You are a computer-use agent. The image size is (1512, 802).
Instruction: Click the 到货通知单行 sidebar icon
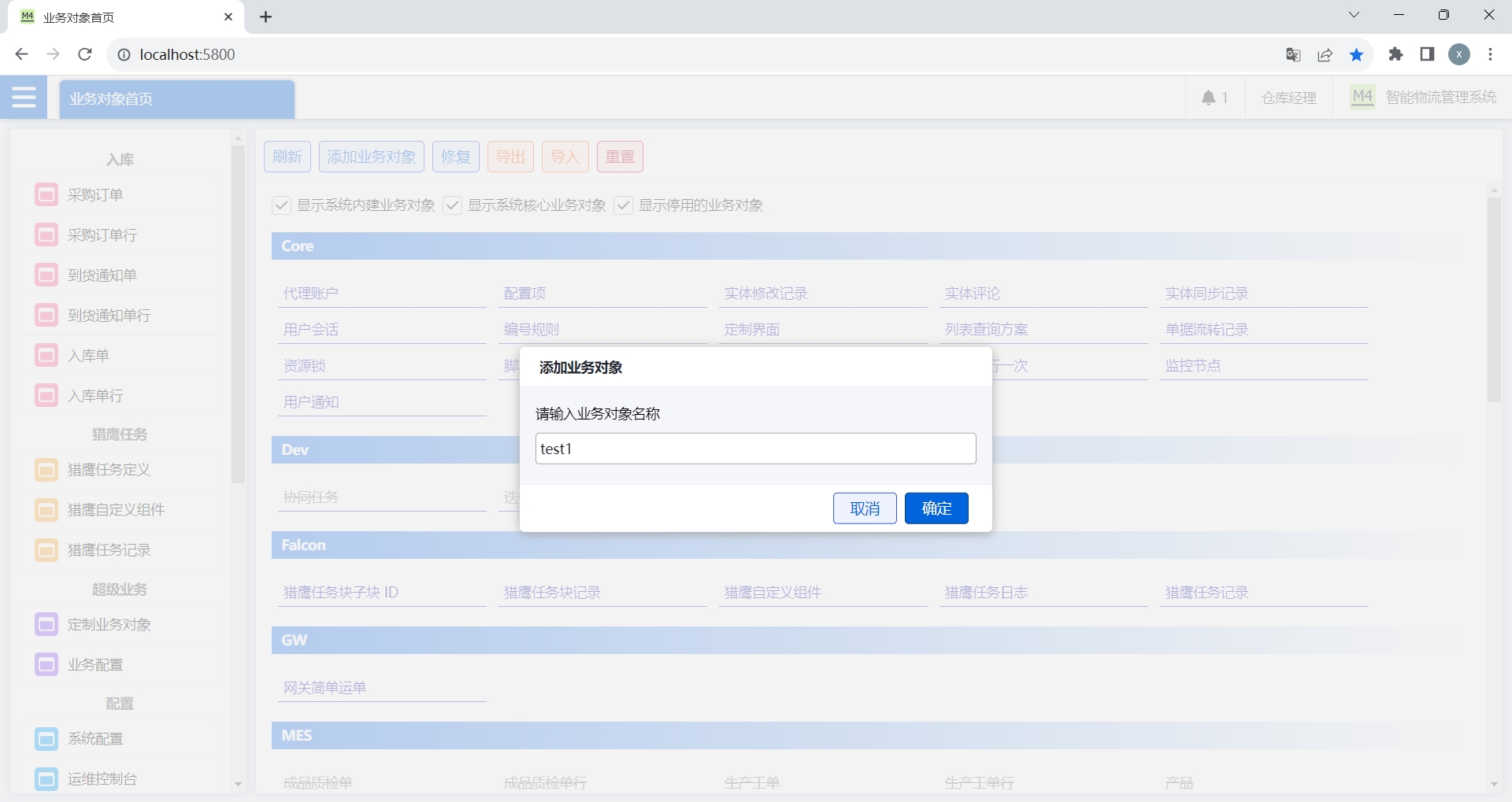[x=46, y=315]
